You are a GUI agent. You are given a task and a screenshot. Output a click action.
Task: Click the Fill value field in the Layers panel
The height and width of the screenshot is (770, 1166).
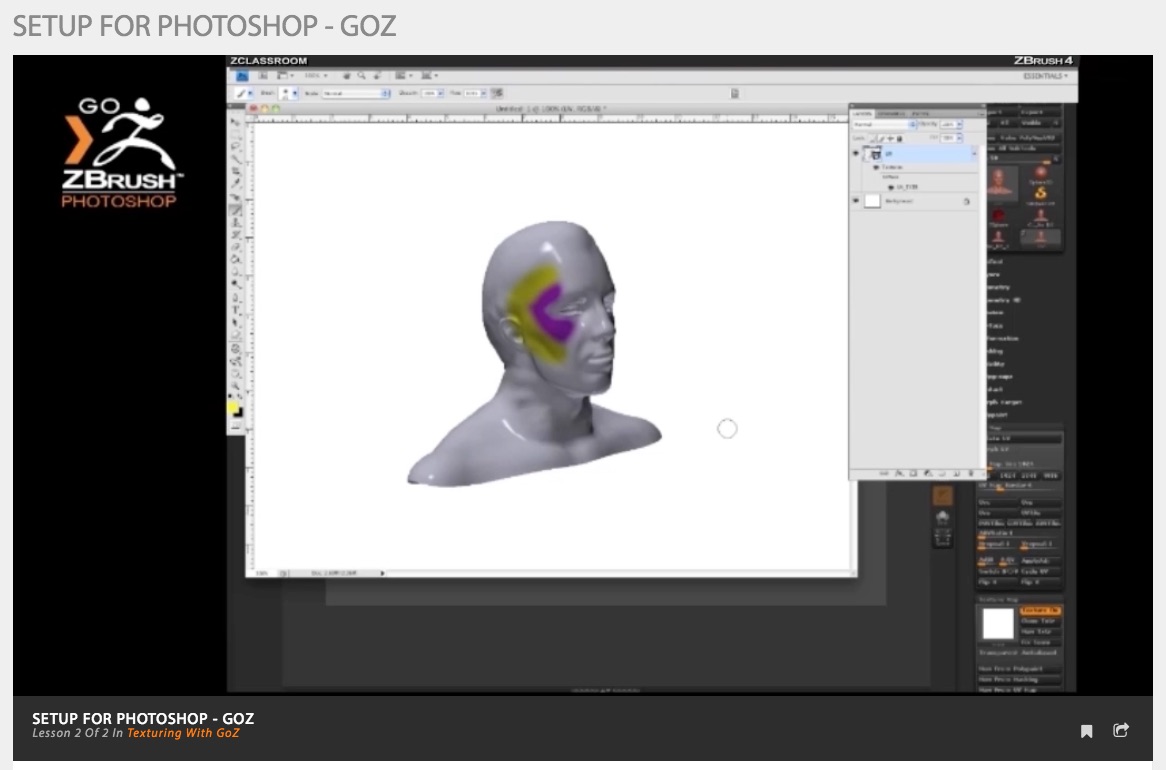[951, 138]
